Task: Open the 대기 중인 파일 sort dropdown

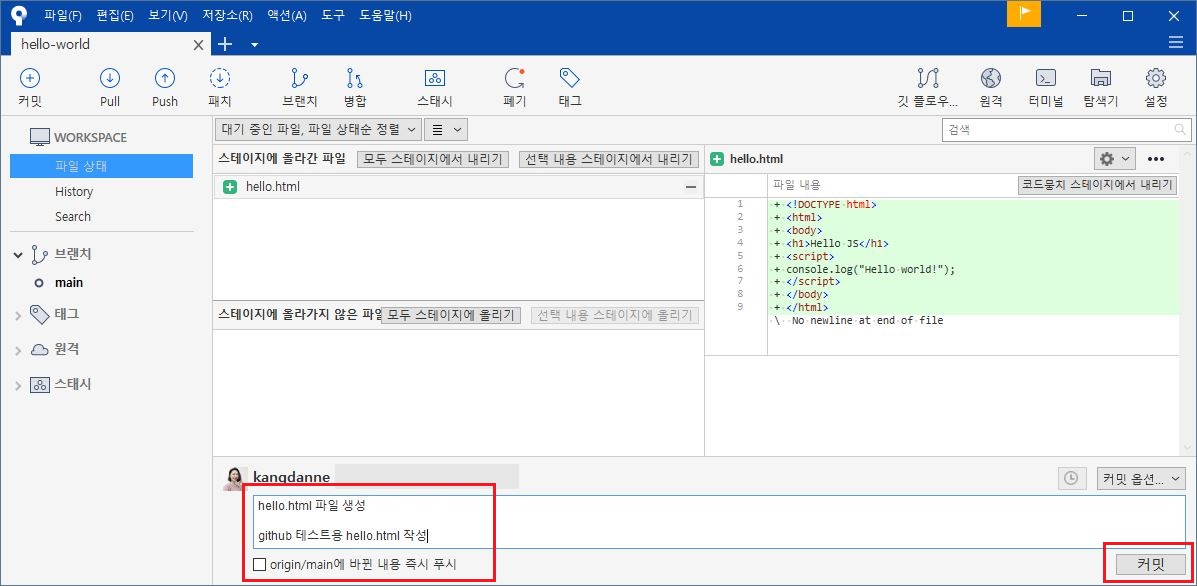Action: point(318,130)
